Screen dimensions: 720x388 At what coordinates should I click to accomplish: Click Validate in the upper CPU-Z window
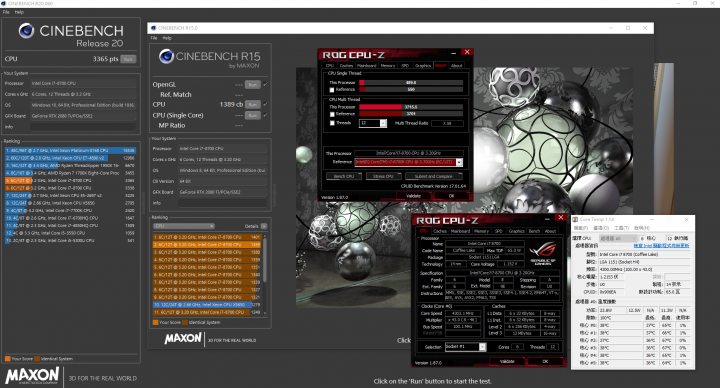tap(413, 196)
